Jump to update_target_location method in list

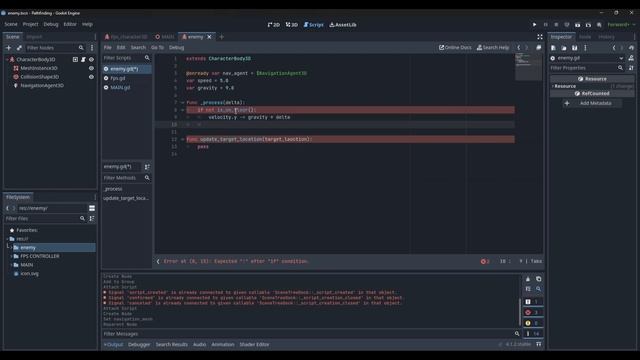126,198
